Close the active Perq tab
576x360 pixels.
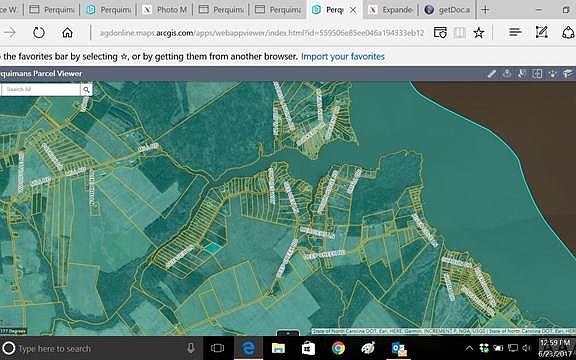pyautogui.click(x=353, y=10)
